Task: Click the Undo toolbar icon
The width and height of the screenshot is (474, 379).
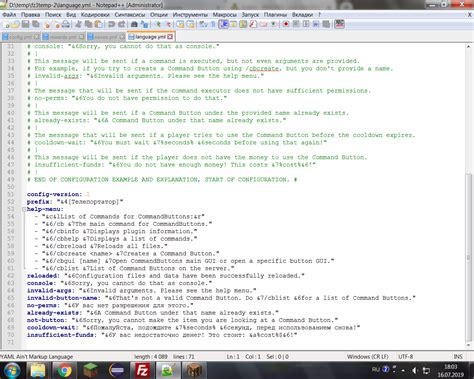Action: pos(111,24)
